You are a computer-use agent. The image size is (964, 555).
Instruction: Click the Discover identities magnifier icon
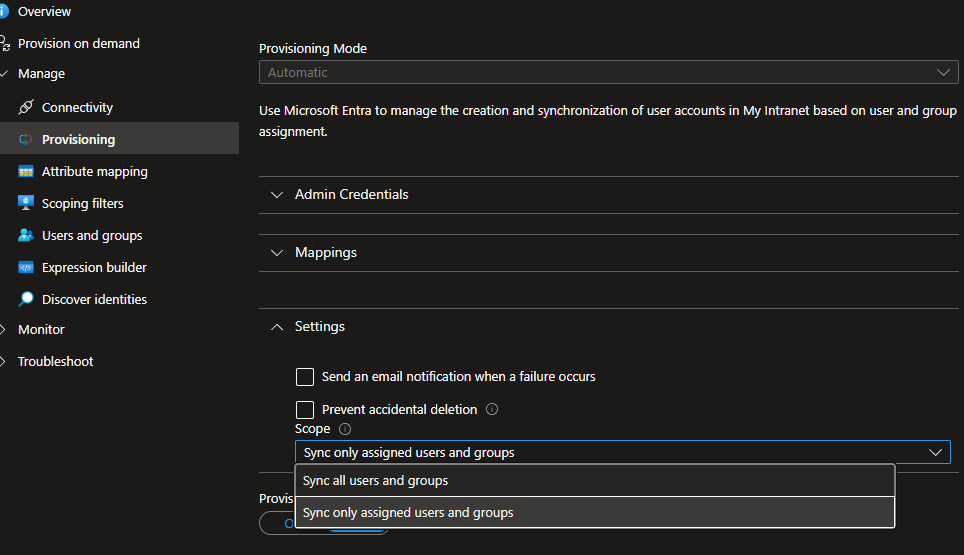click(26, 299)
